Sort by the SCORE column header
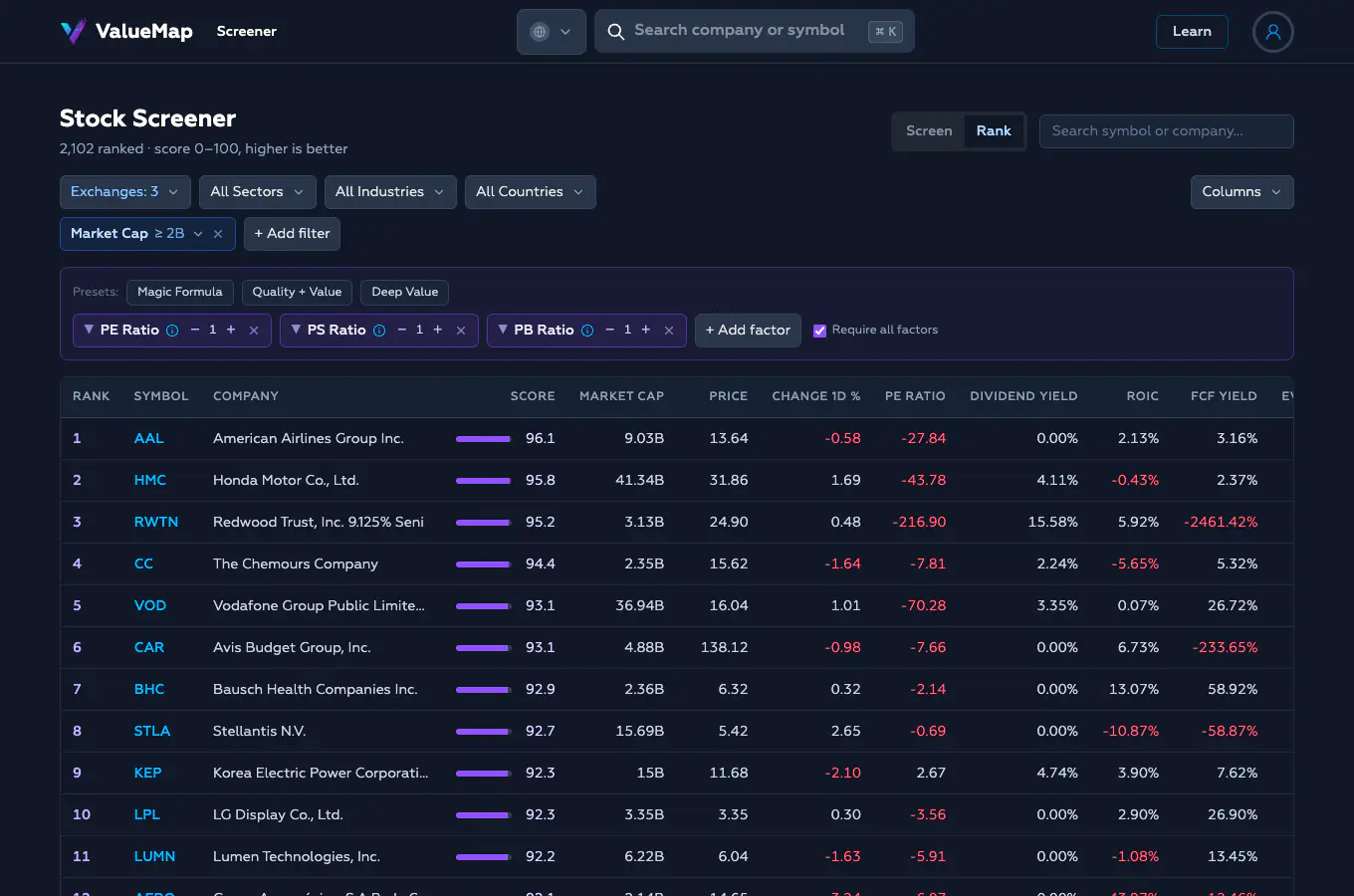The width and height of the screenshot is (1354, 896). (x=533, y=396)
